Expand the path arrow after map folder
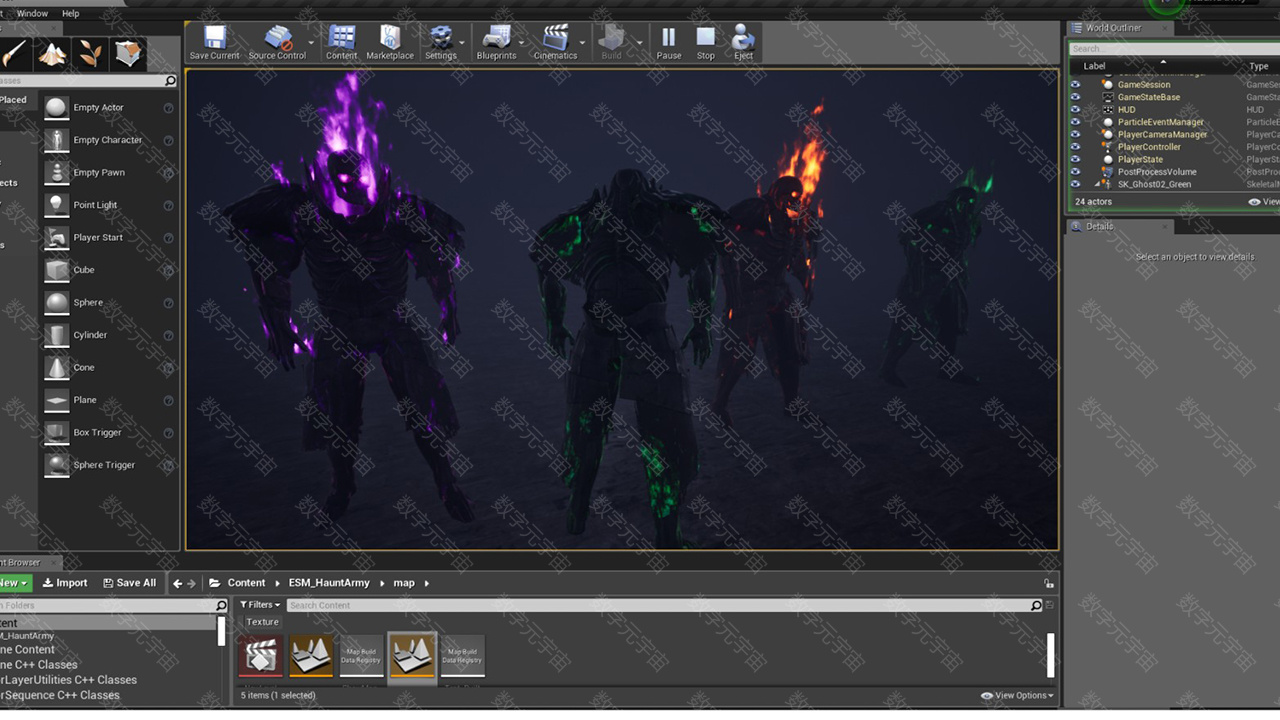The image size is (1280, 720). (427, 583)
